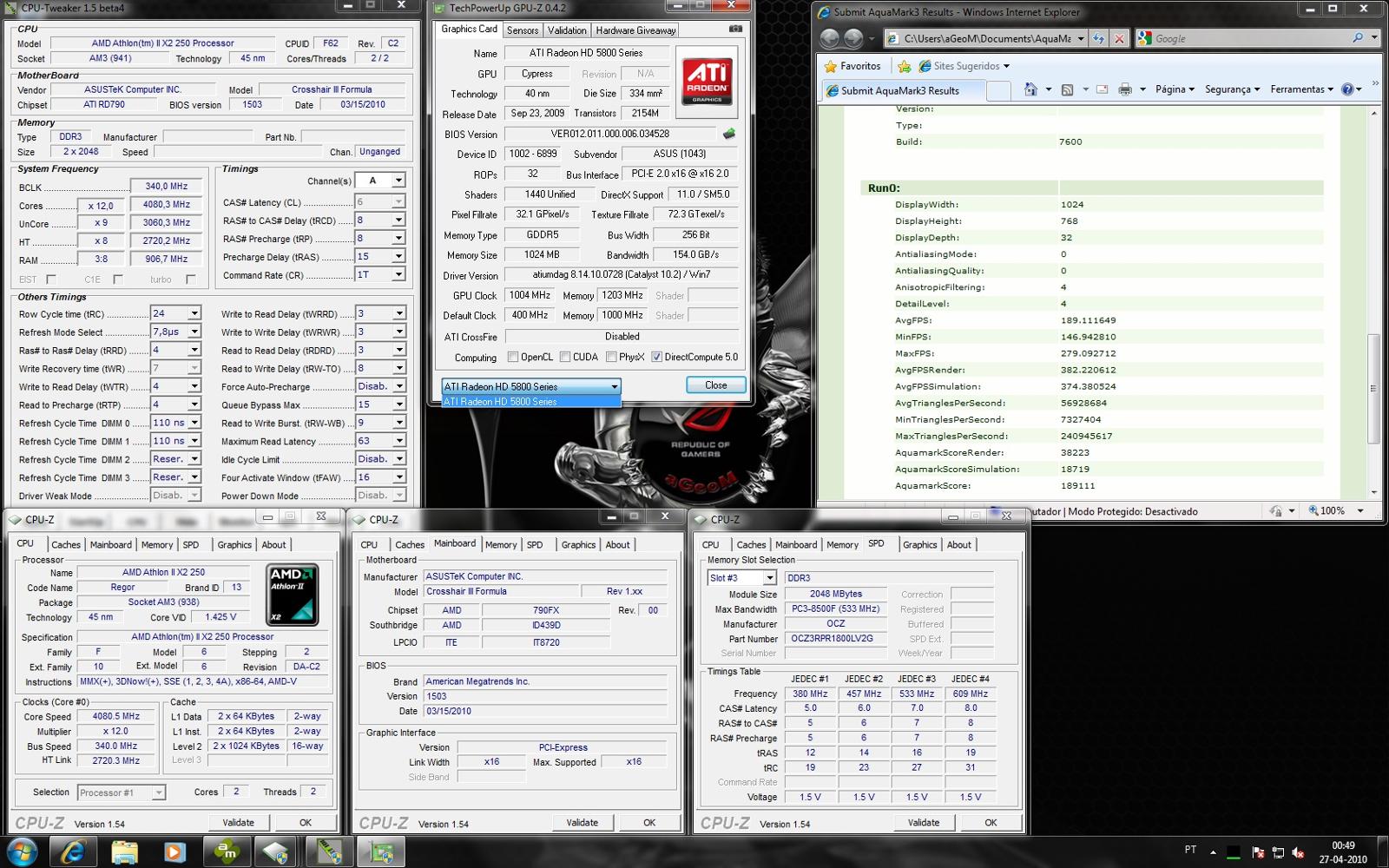Open the Hardware Giveaway tab in GPU-Z
The image size is (1389, 868).
coord(635,30)
